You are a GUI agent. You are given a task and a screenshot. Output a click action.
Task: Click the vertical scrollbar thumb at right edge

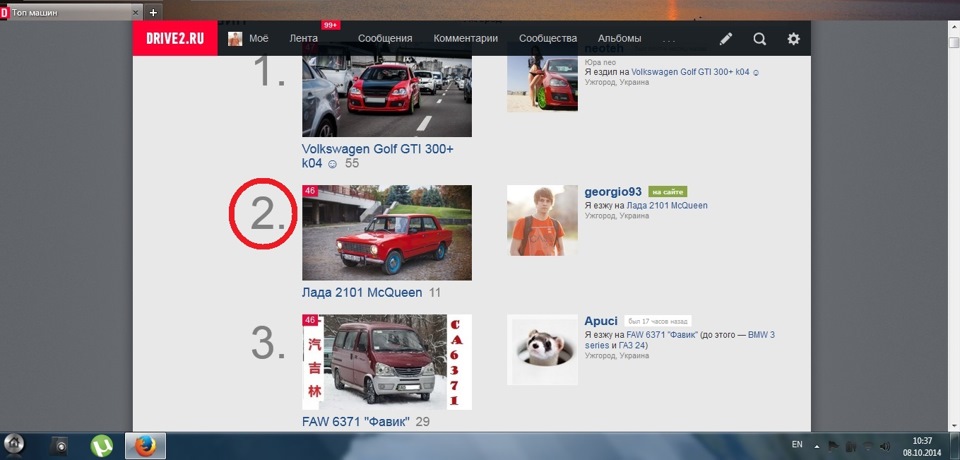pyautogui.click(x=954, y=42)
